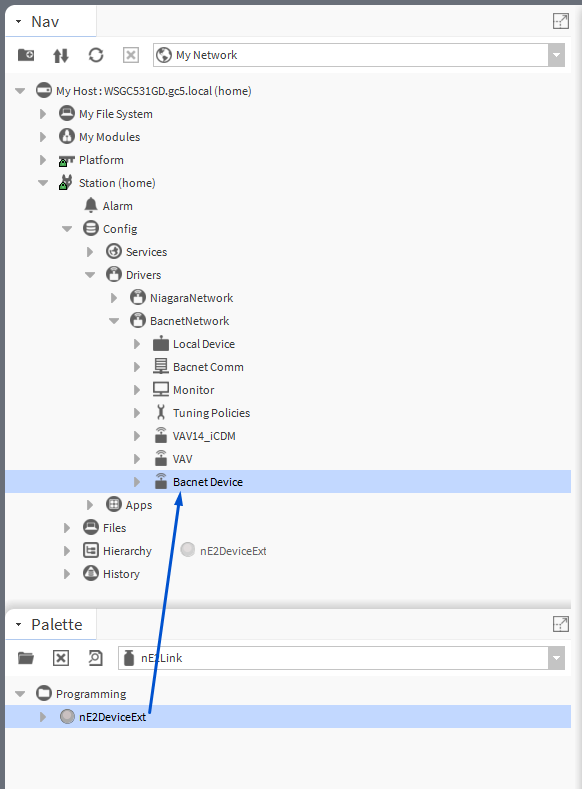The width and height of the screenshot is (582, 789).
Task: Click the Bacnet Comm icon
Action: click(161, 366)
